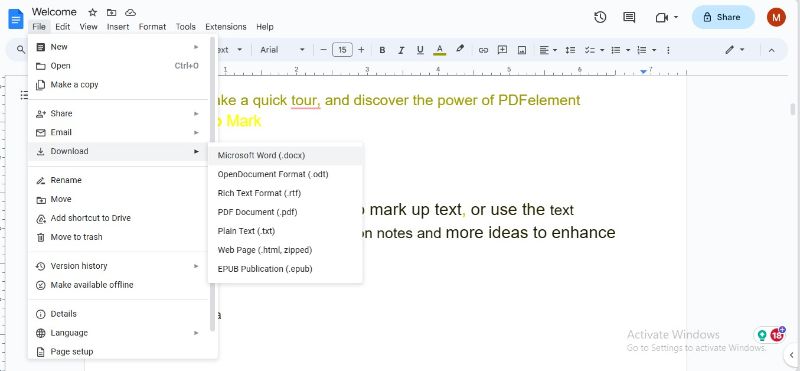This screenshot has width=800, height=371.
Task: Click the move-to-folder icon beside title
Action: pyautogui.click(x=111, y=12)
